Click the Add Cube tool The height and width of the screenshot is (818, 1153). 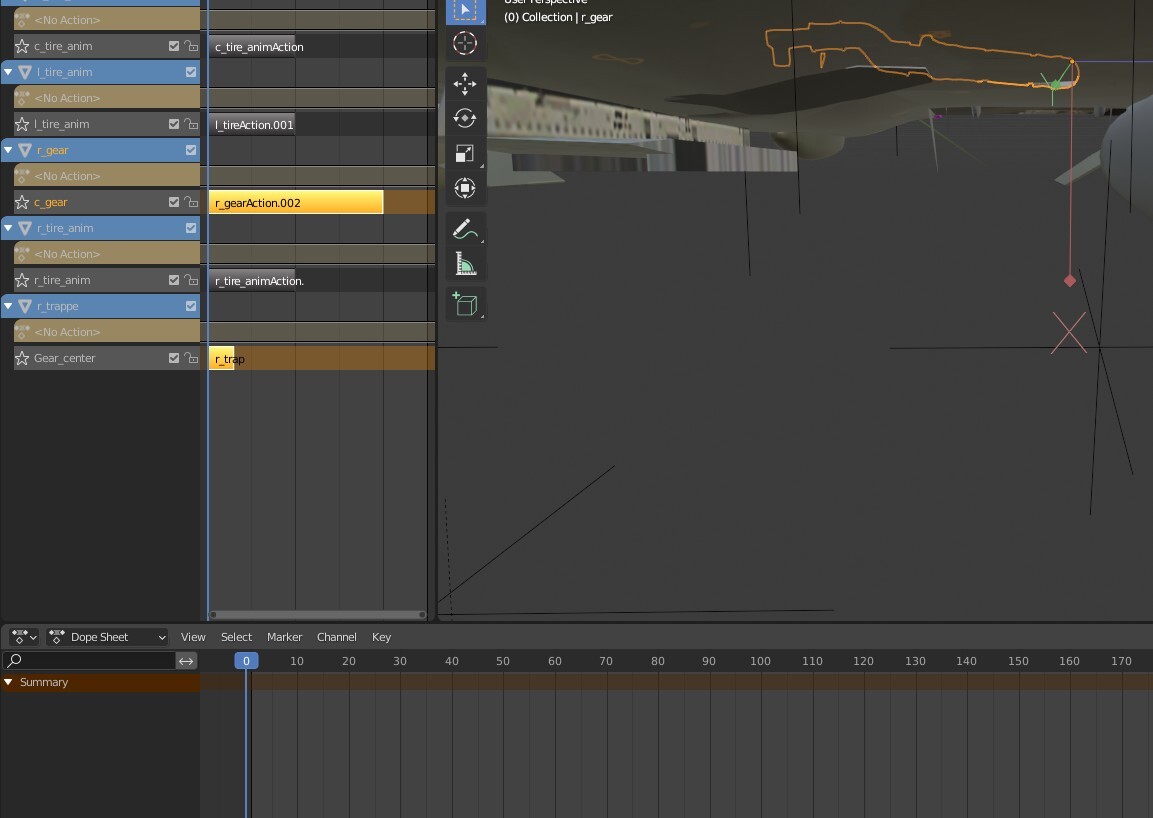[x=465, y=304]
